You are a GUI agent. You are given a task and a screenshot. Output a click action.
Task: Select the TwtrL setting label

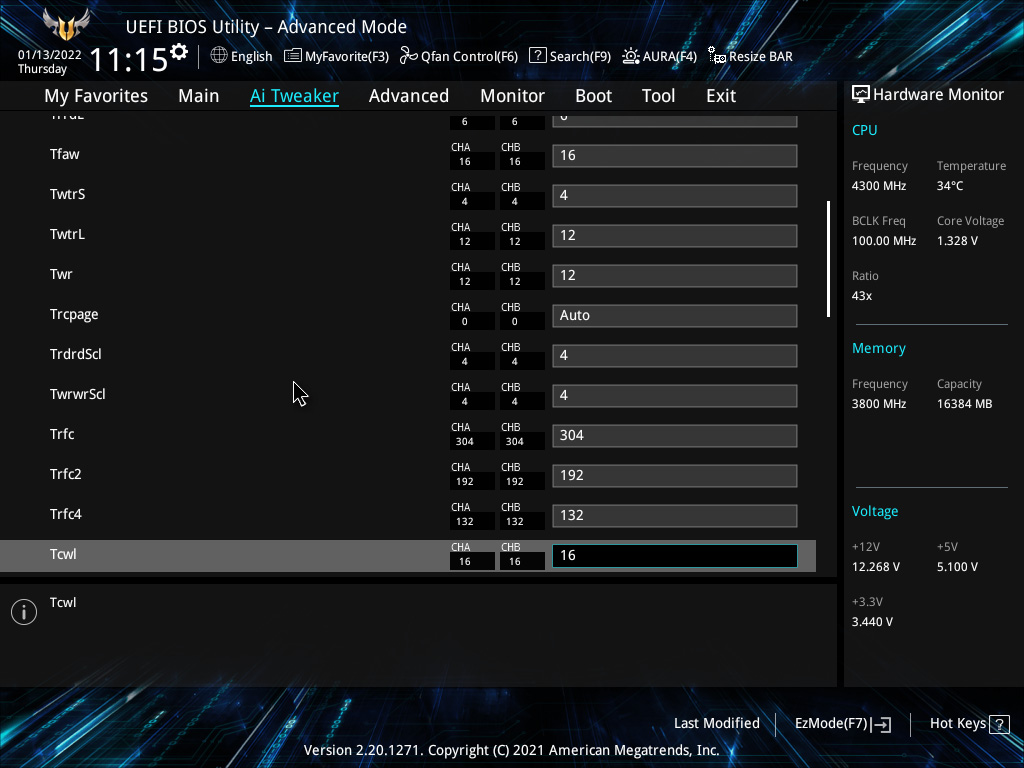point(67,234)
